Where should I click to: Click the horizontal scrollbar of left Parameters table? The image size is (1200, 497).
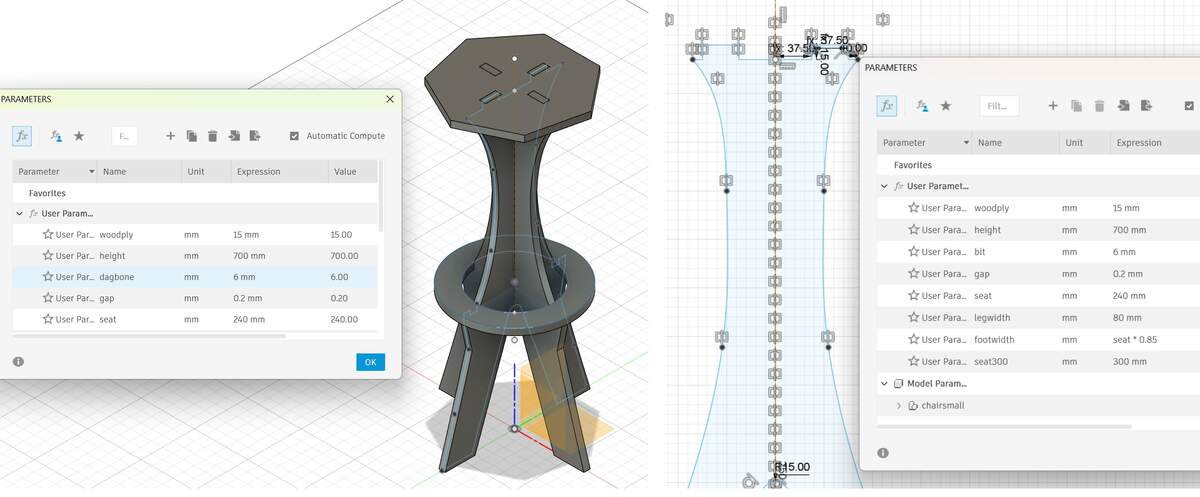pos(149,336)
